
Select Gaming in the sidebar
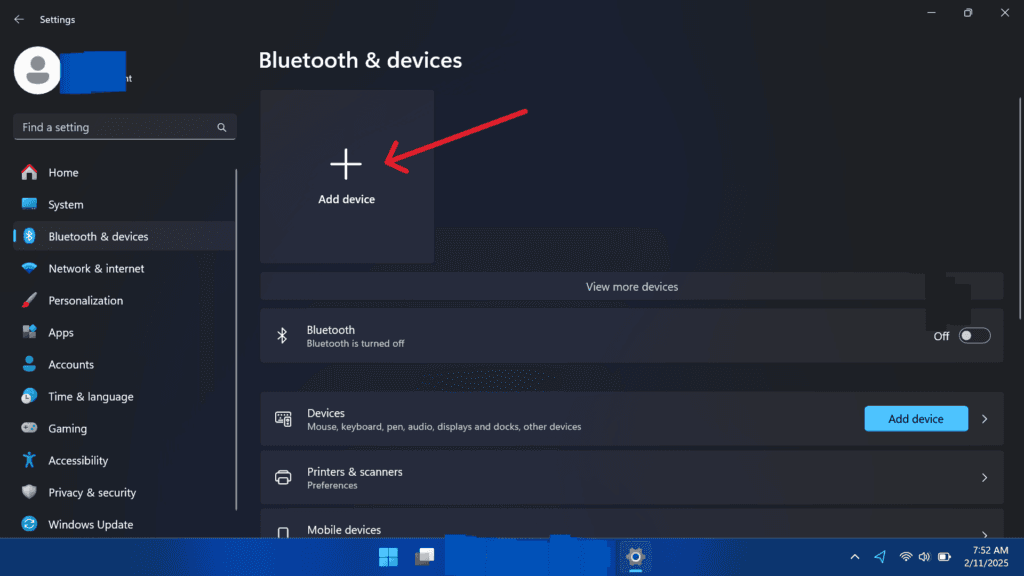(124, 428)
